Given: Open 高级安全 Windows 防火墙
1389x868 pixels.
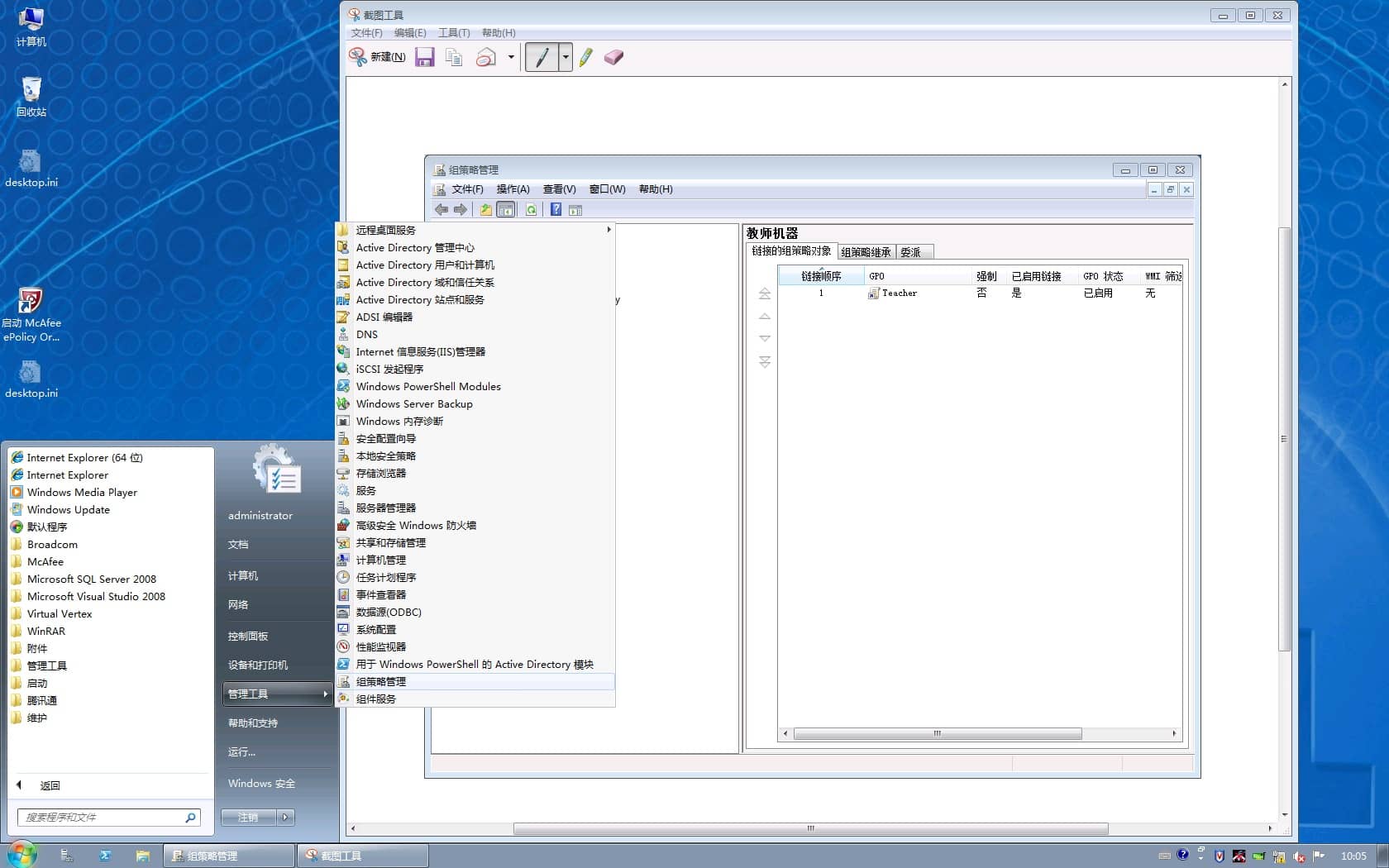Looking at the screenshot, I should [475, 525].
